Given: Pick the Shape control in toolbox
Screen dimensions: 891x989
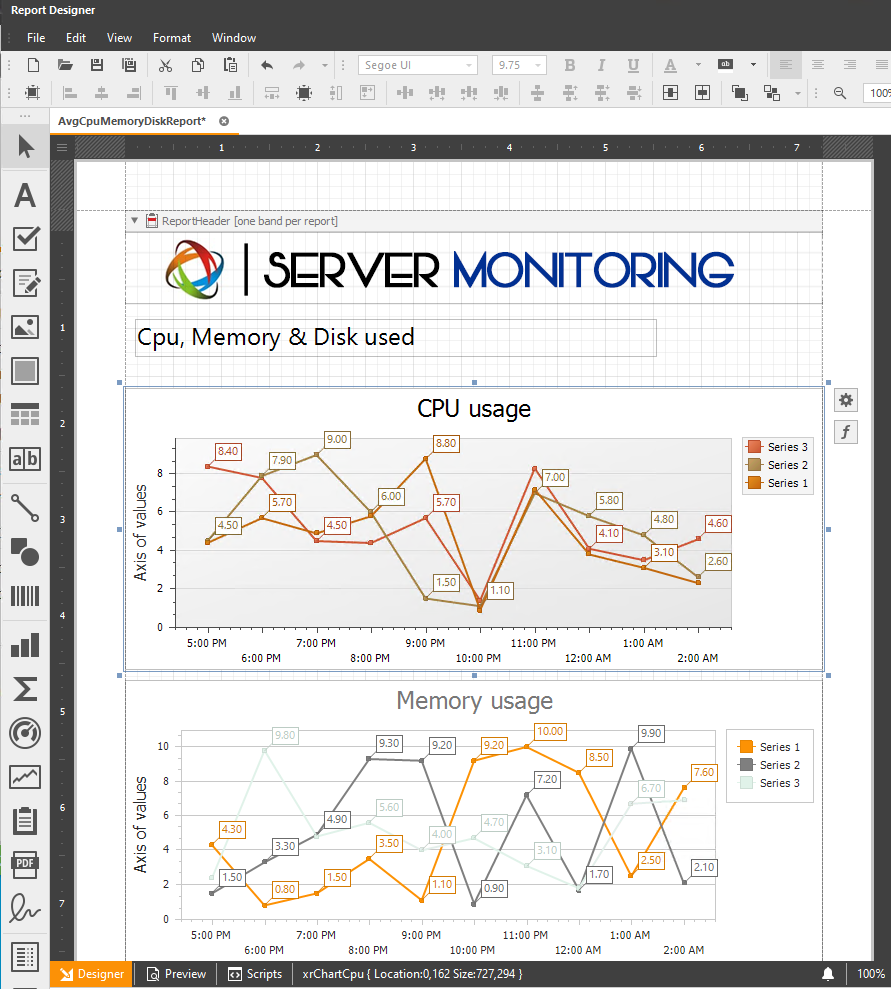Looking at the screenshot, I should (x=25, y=552).
